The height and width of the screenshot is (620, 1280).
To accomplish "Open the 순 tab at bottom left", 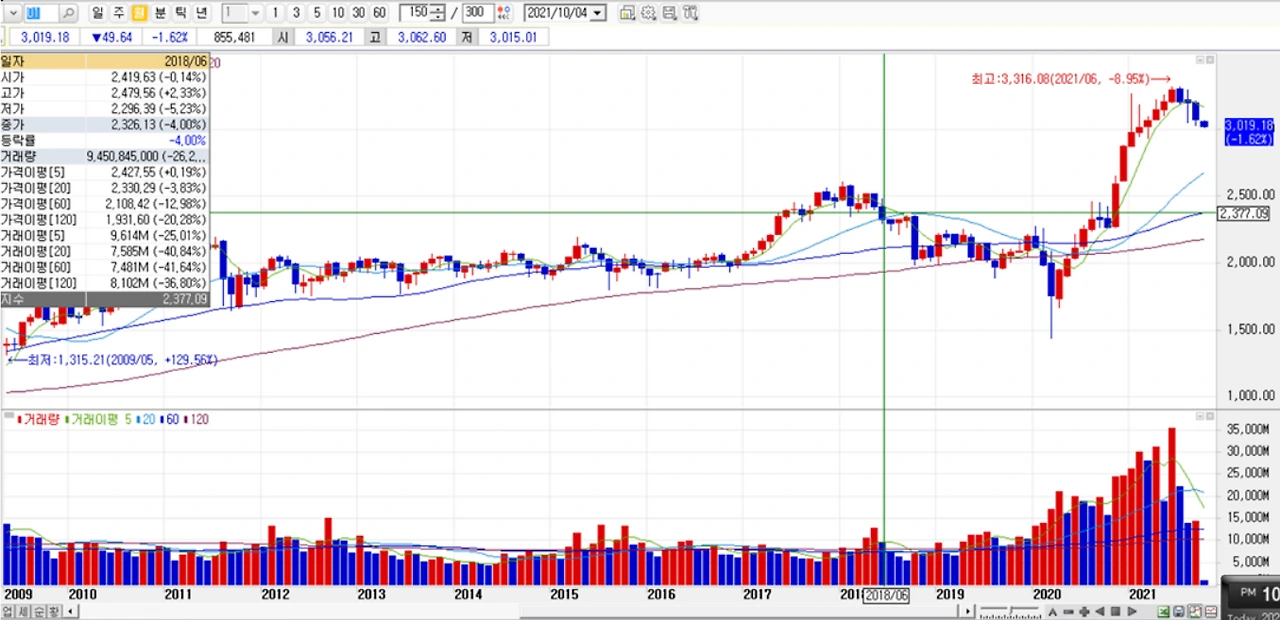I will pyautogui.click(x=38, y=611).
